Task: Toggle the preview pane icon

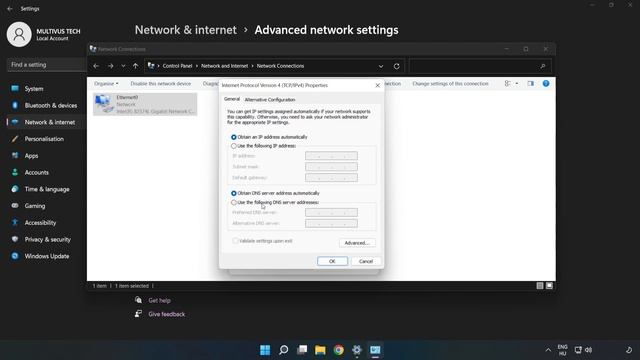Action: pyautogui.click(x=530, y=84)
